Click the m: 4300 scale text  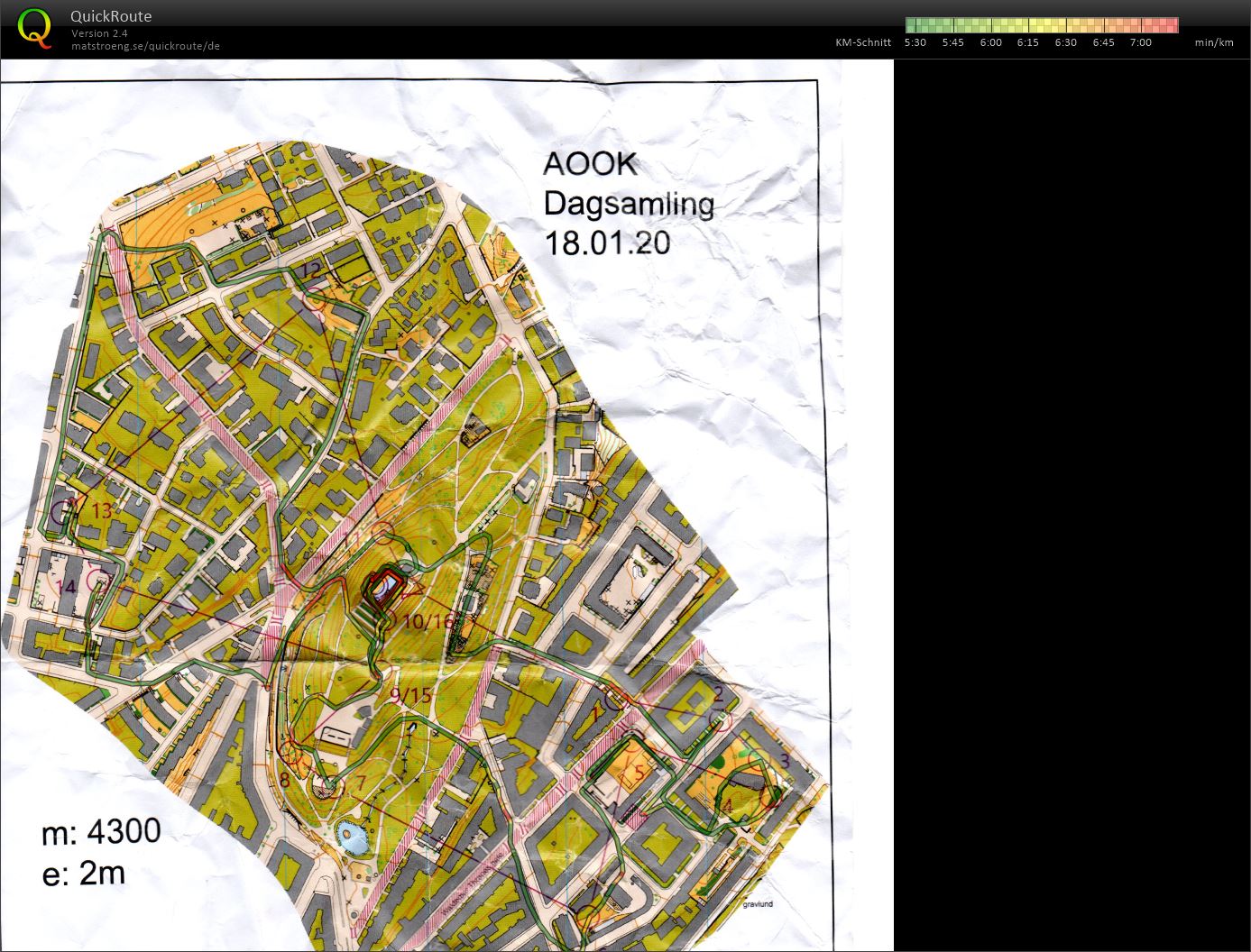[x=102, y=832]
